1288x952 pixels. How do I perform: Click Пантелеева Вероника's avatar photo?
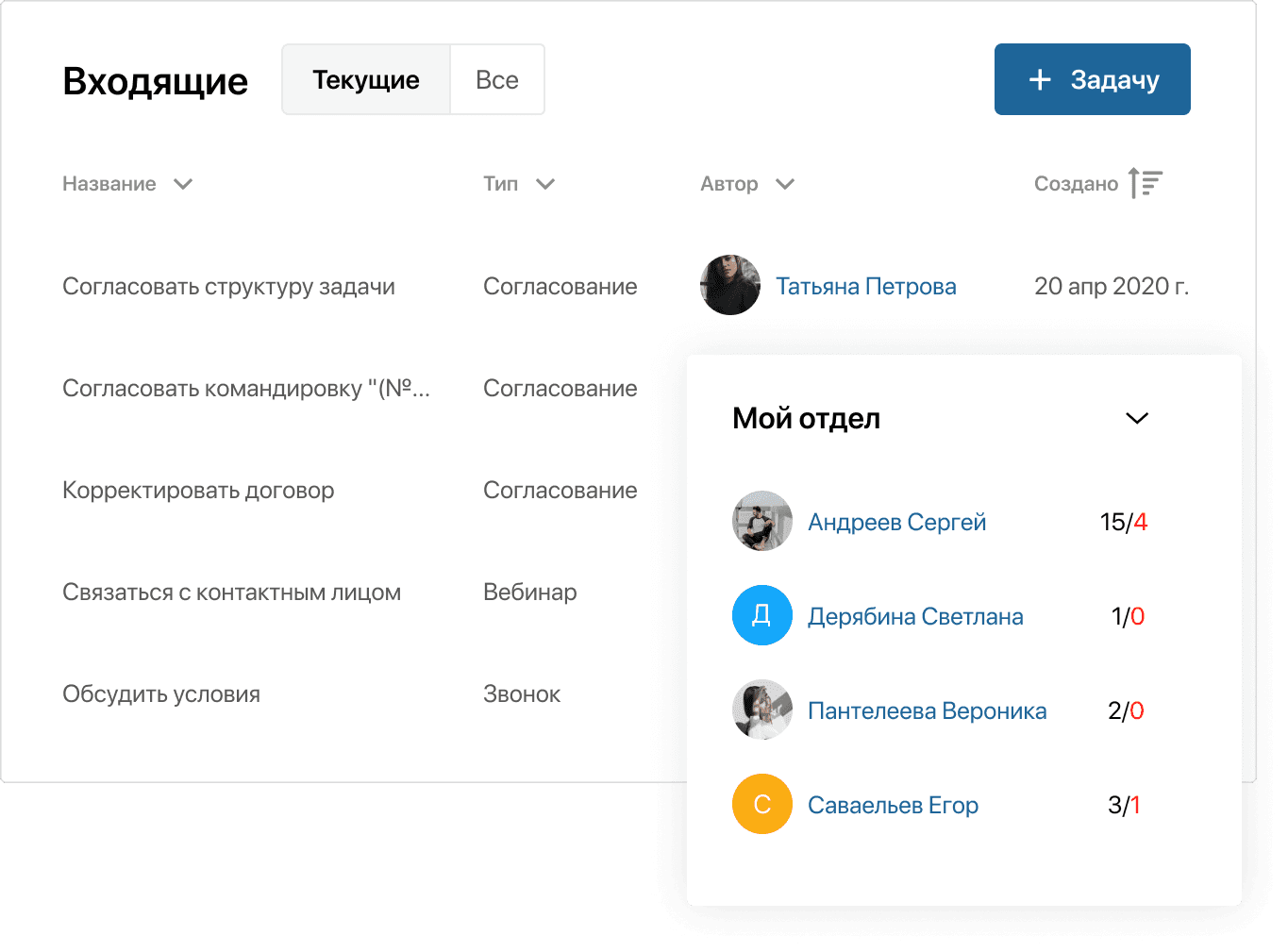pyautogui.click(x=762, y=710)
